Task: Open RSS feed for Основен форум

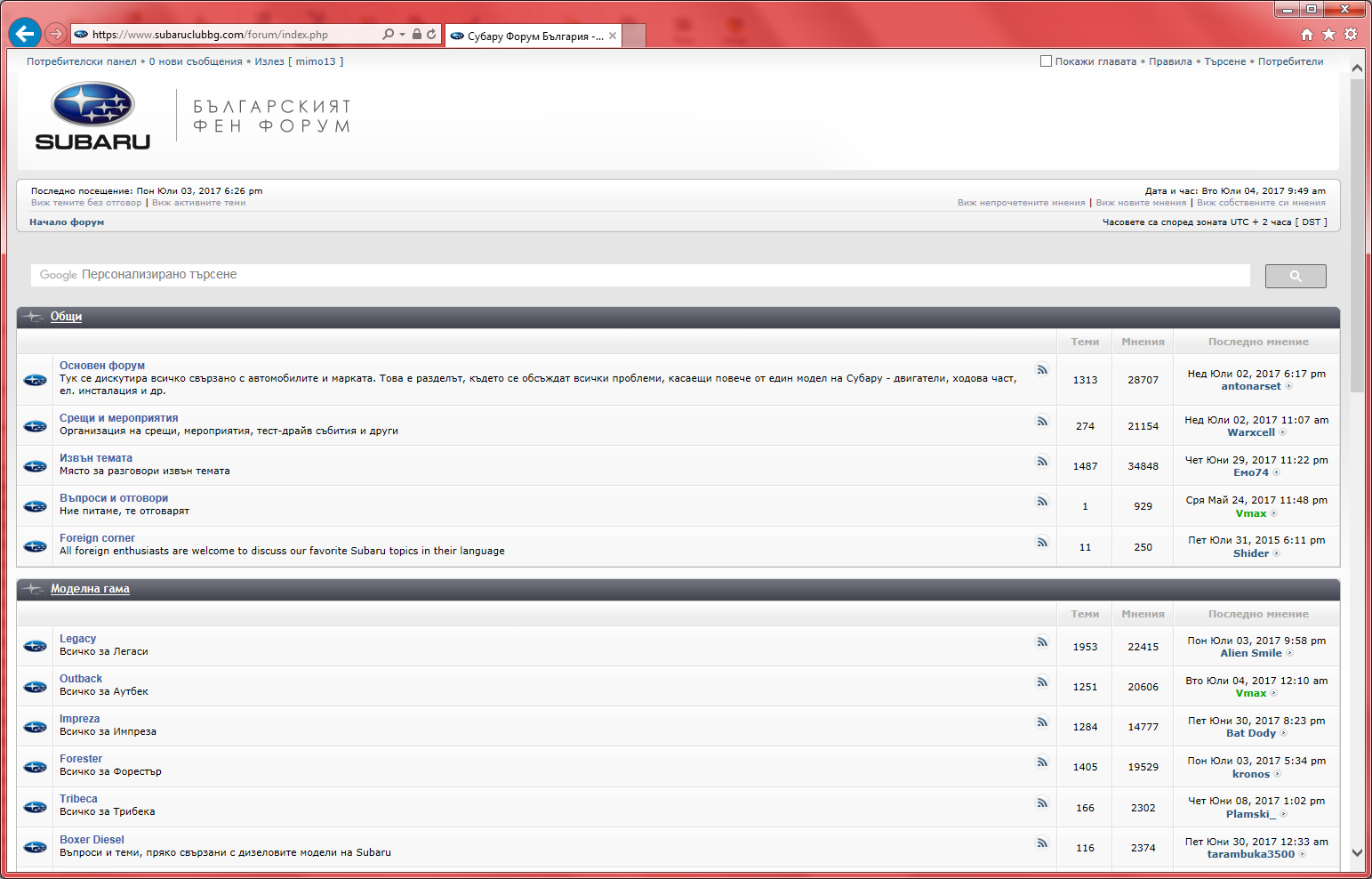Action: tap(1042, 369)
